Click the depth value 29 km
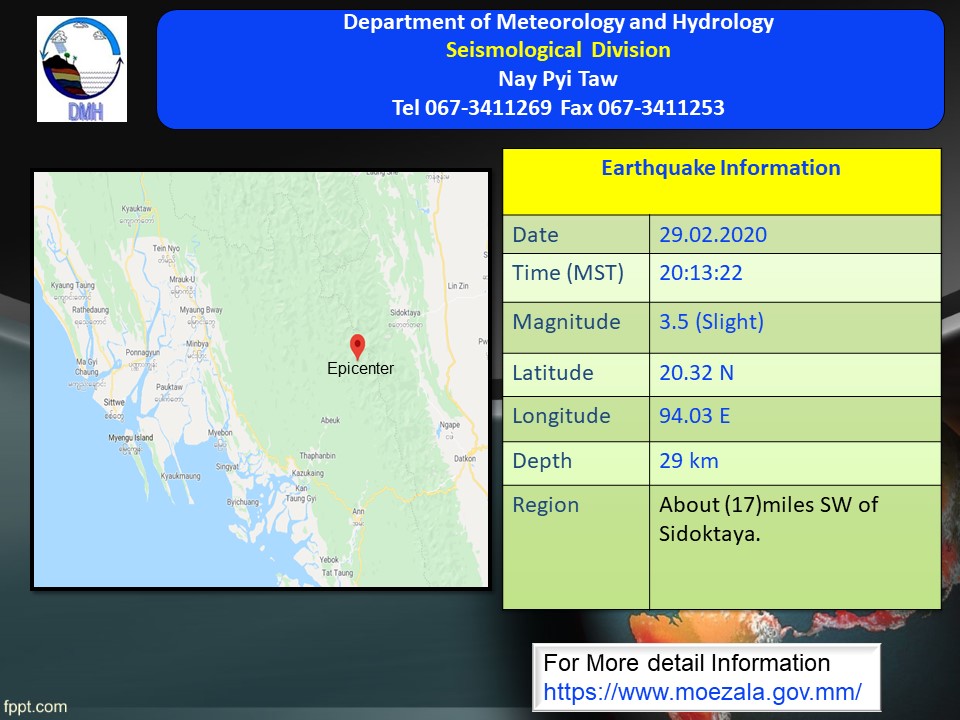This screenshot has width=960, height=720. [x=689, y=461]
